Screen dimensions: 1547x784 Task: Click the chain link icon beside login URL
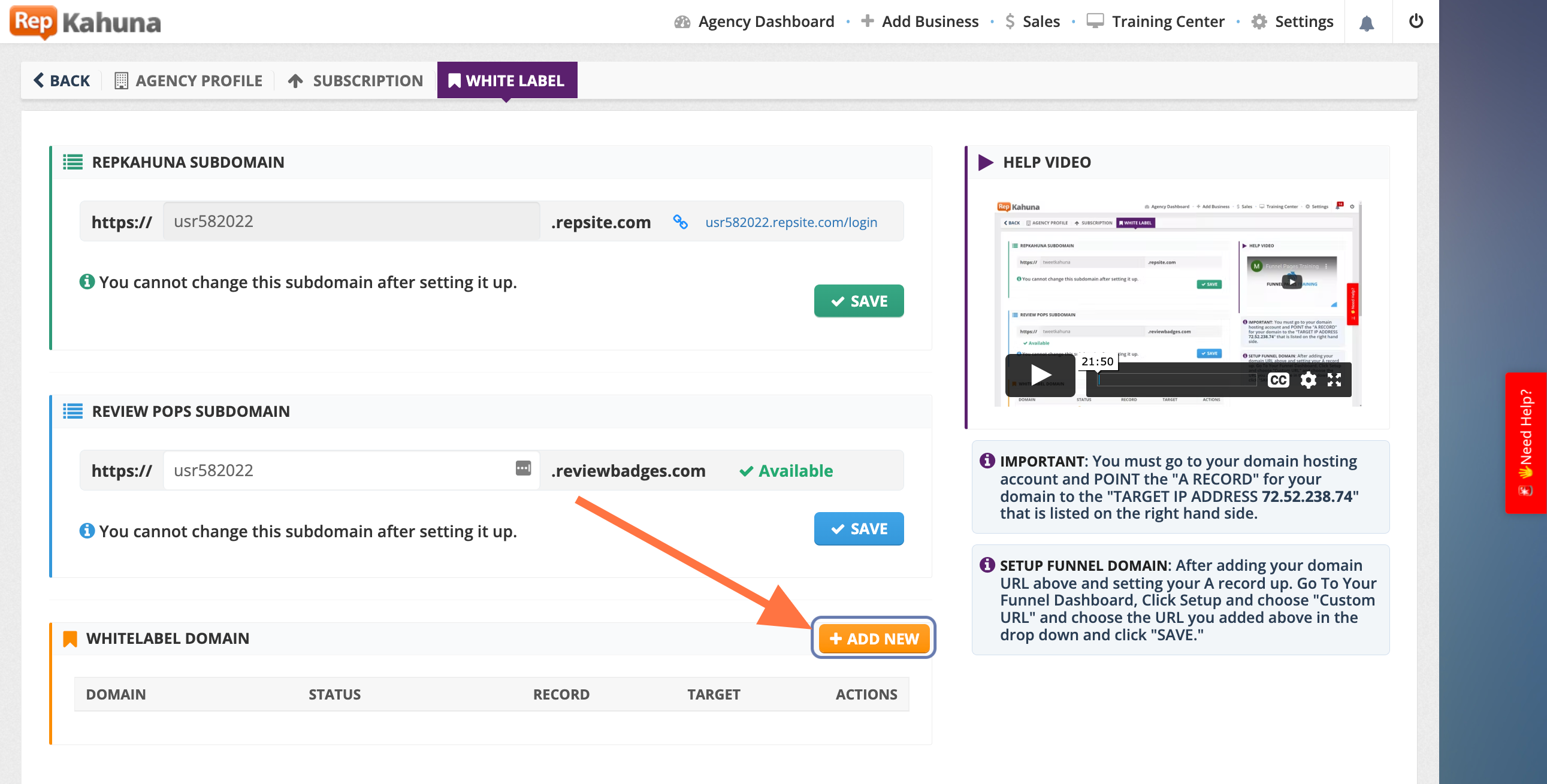[x=680, y=222]
